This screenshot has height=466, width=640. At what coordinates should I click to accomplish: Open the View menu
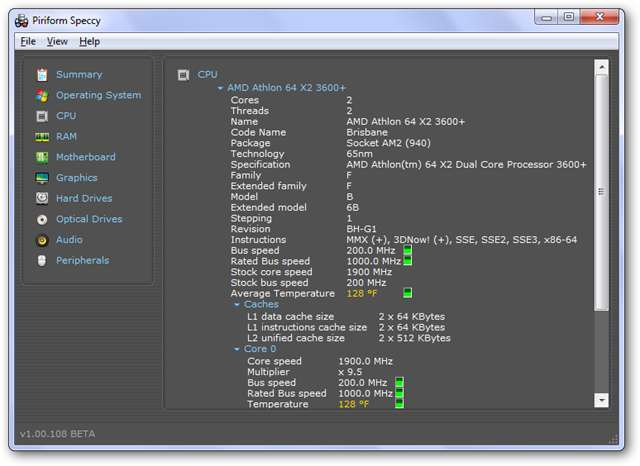[x=57, y=41]
